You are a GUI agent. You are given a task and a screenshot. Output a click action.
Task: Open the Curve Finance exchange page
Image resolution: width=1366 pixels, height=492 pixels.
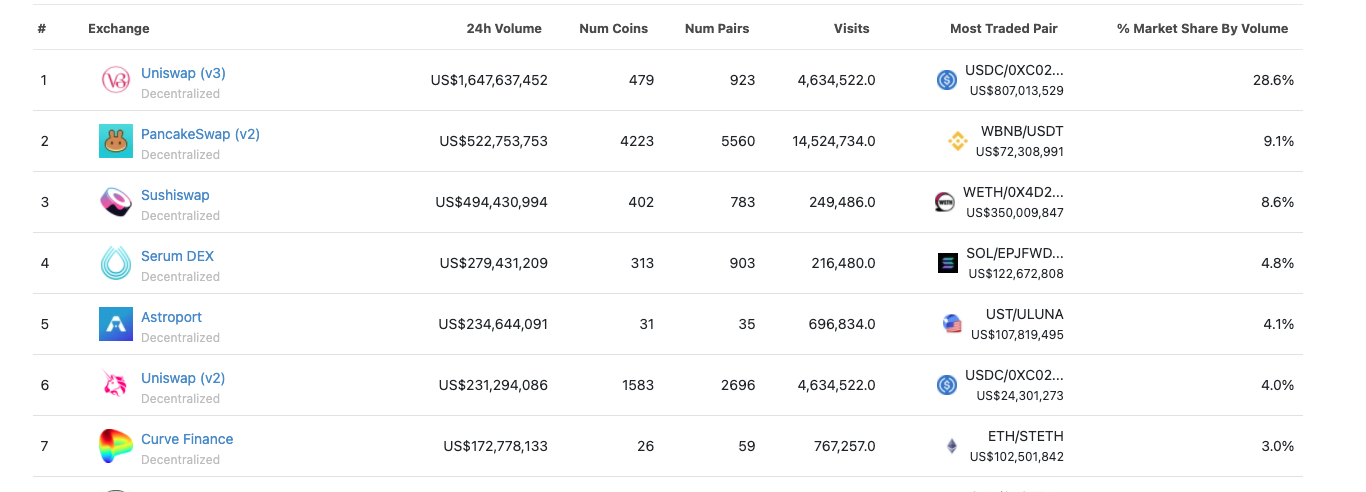[187, 439]
